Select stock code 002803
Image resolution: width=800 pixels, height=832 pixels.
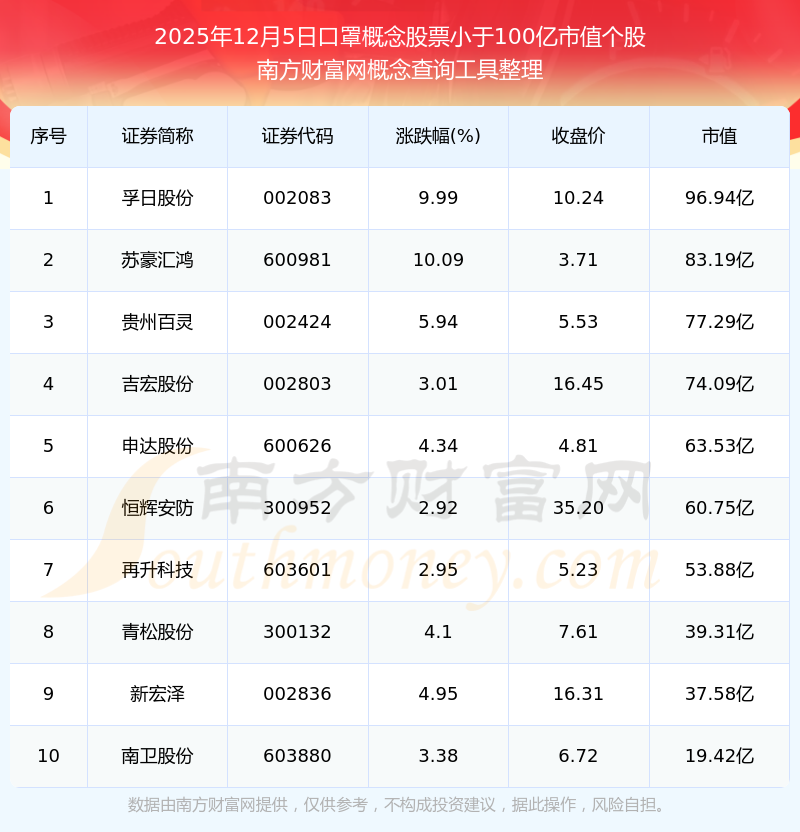coord(297,384)
